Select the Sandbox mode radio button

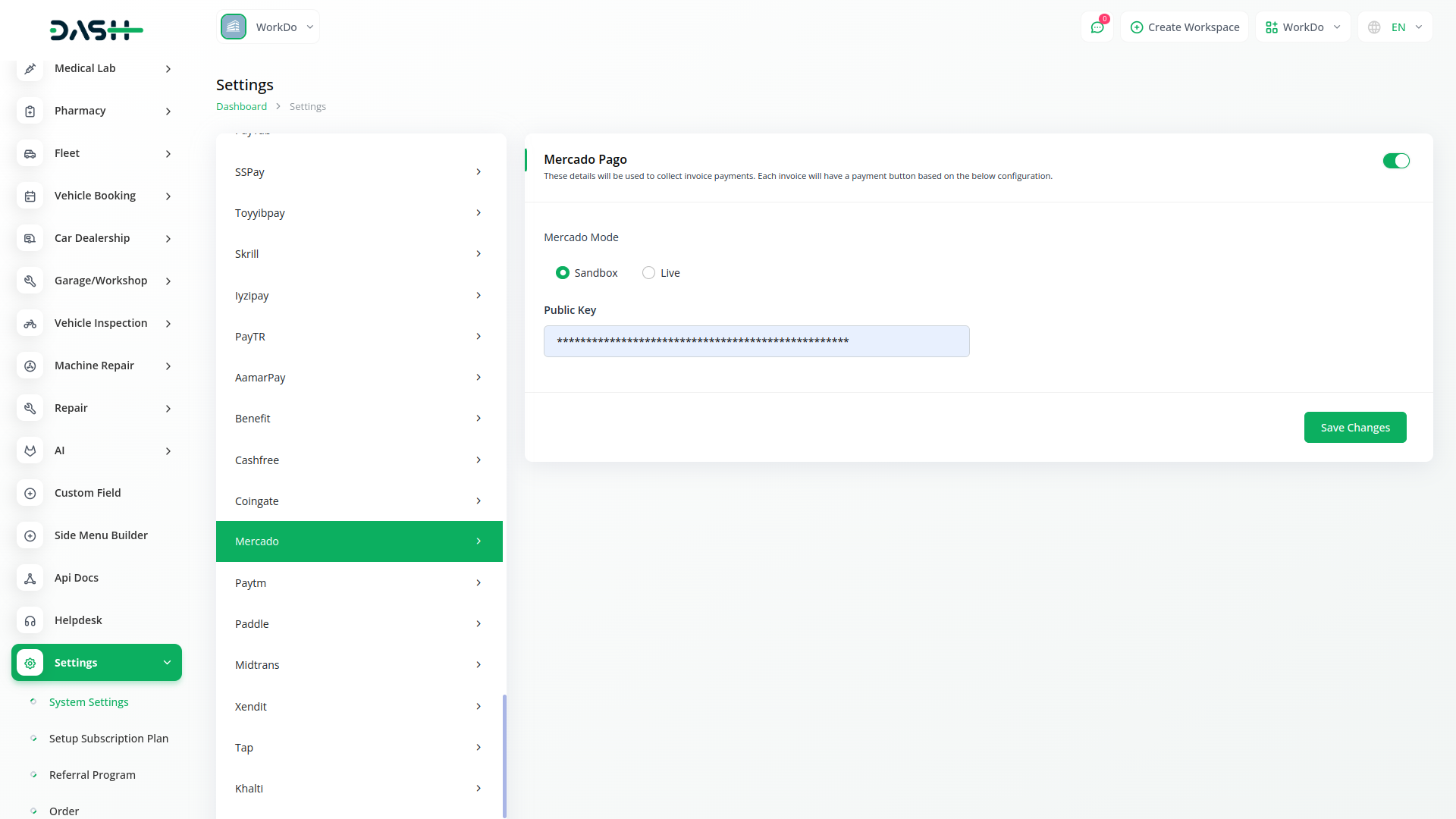562,273
